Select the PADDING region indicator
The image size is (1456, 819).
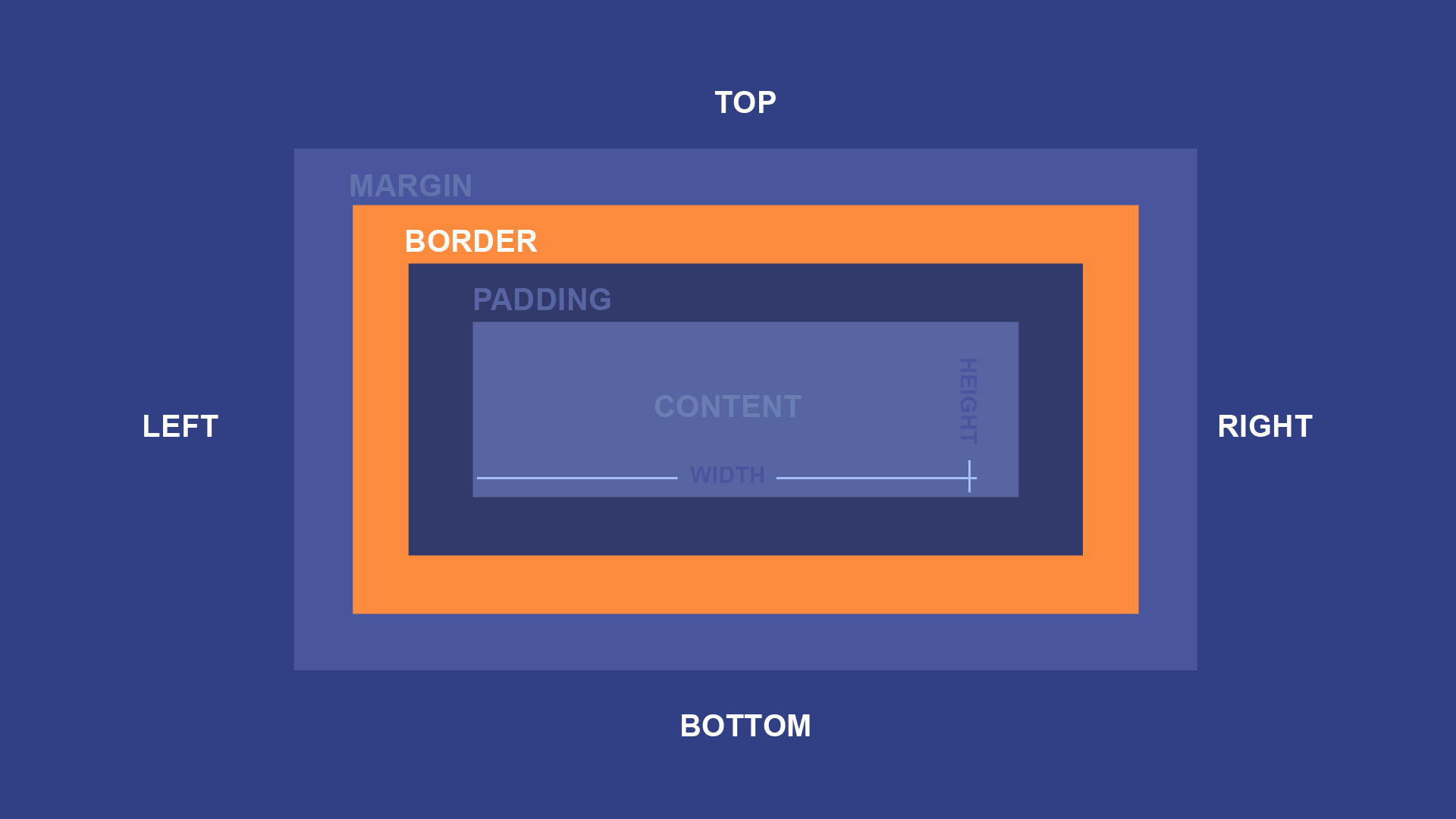pyautogui.click(x=540, y=297)
